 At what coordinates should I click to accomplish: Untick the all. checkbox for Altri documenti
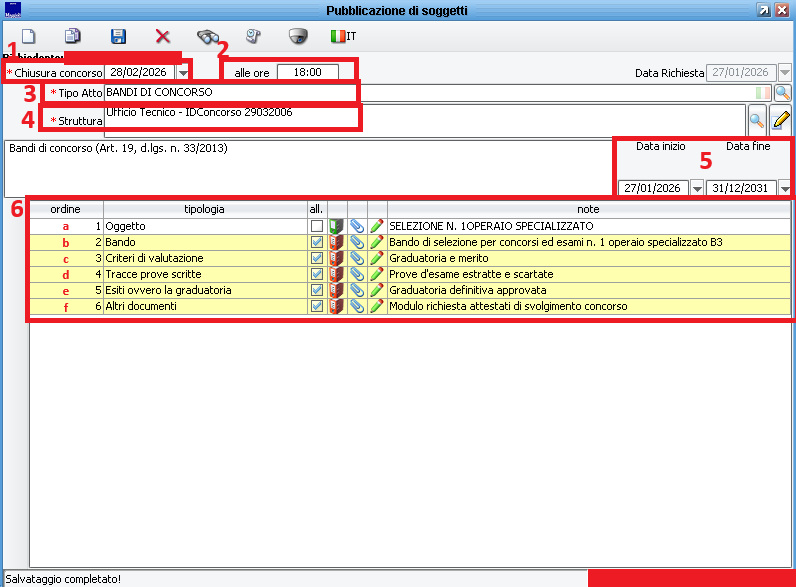[317, 306]
